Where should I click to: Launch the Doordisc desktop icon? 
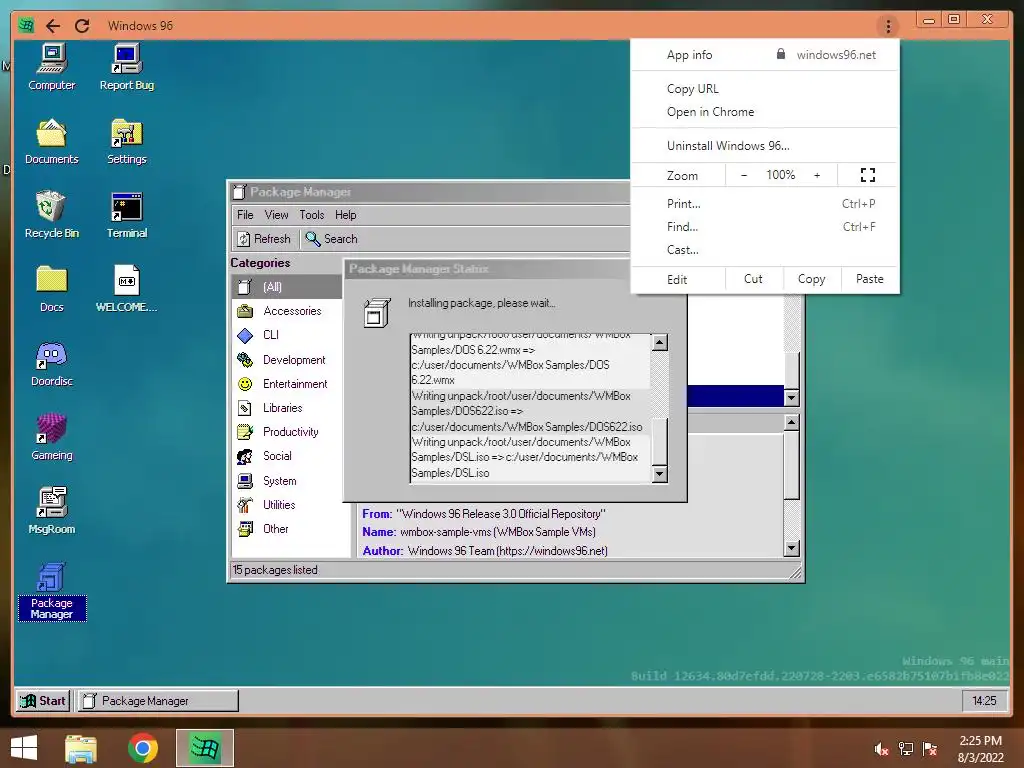pyautogui.click(x=52, y=364)
